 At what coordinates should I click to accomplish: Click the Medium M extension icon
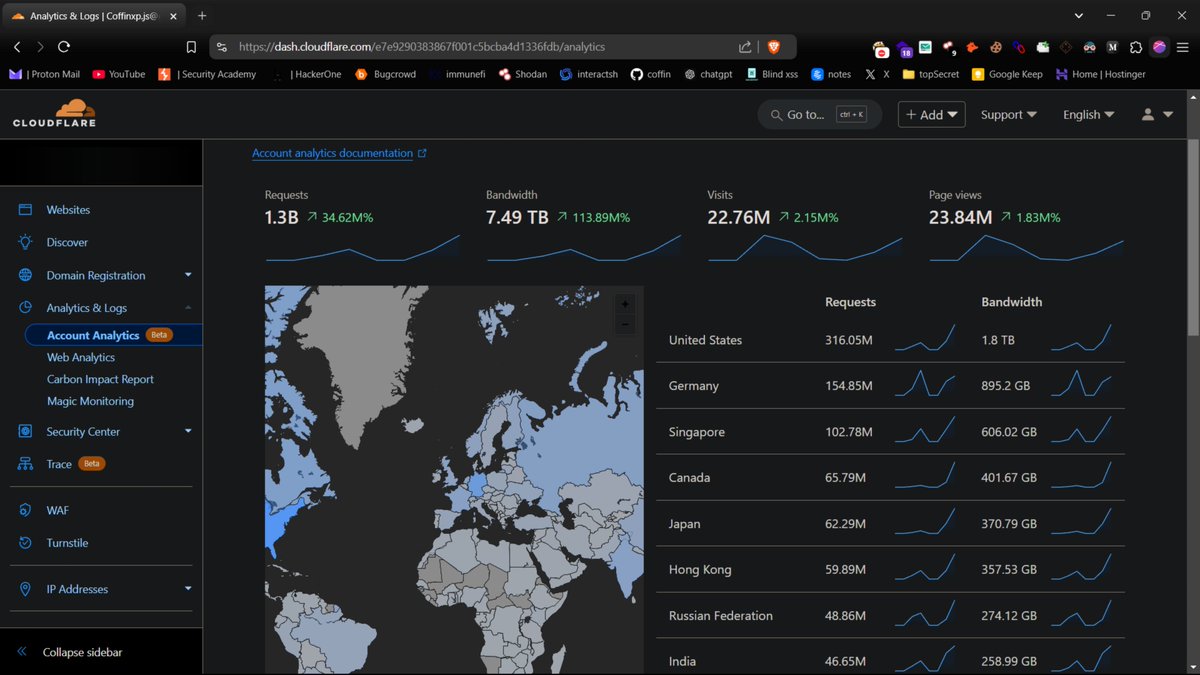point(1113,47)
